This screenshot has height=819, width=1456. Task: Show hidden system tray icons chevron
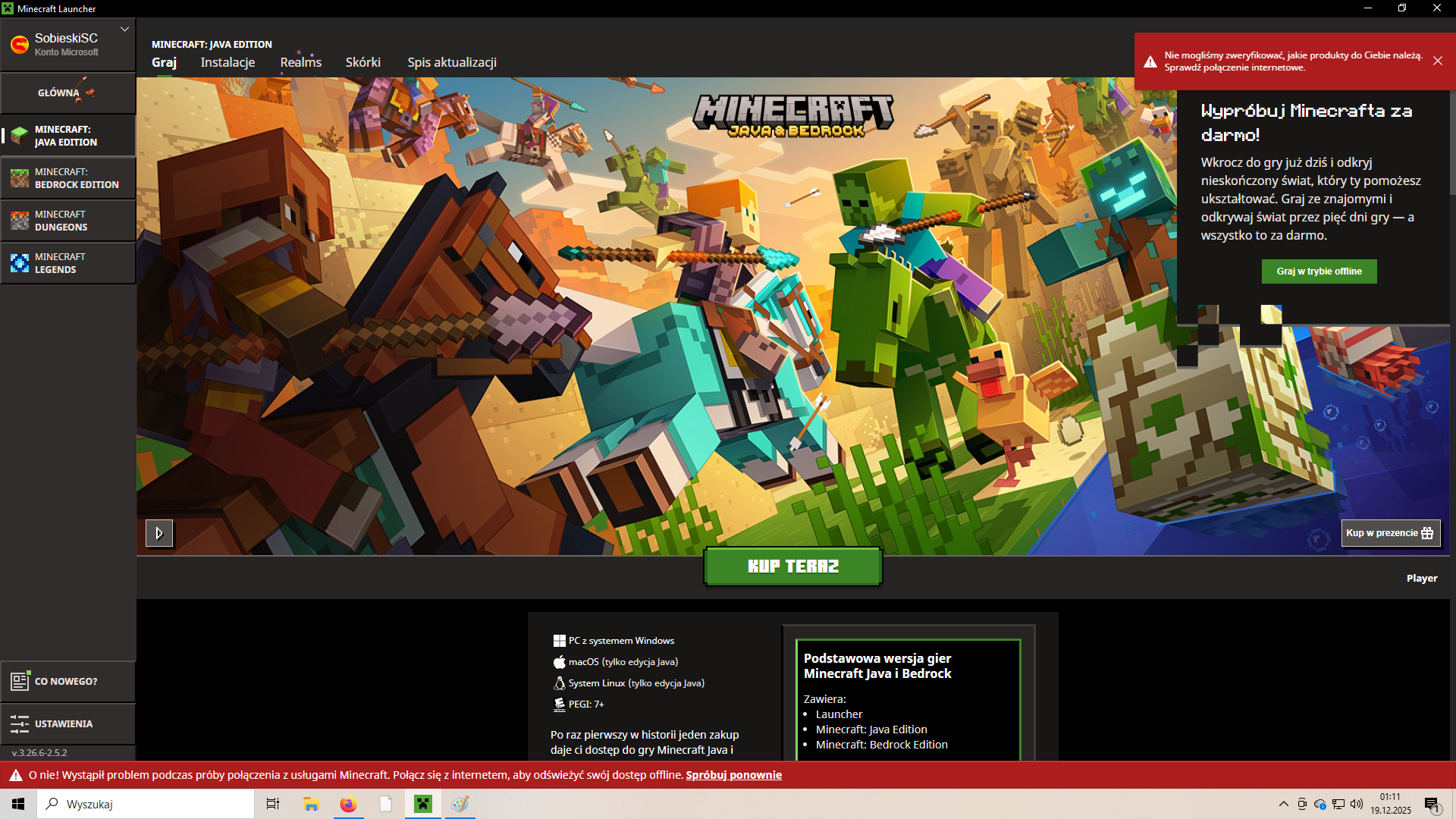(x=1283, y=804)
